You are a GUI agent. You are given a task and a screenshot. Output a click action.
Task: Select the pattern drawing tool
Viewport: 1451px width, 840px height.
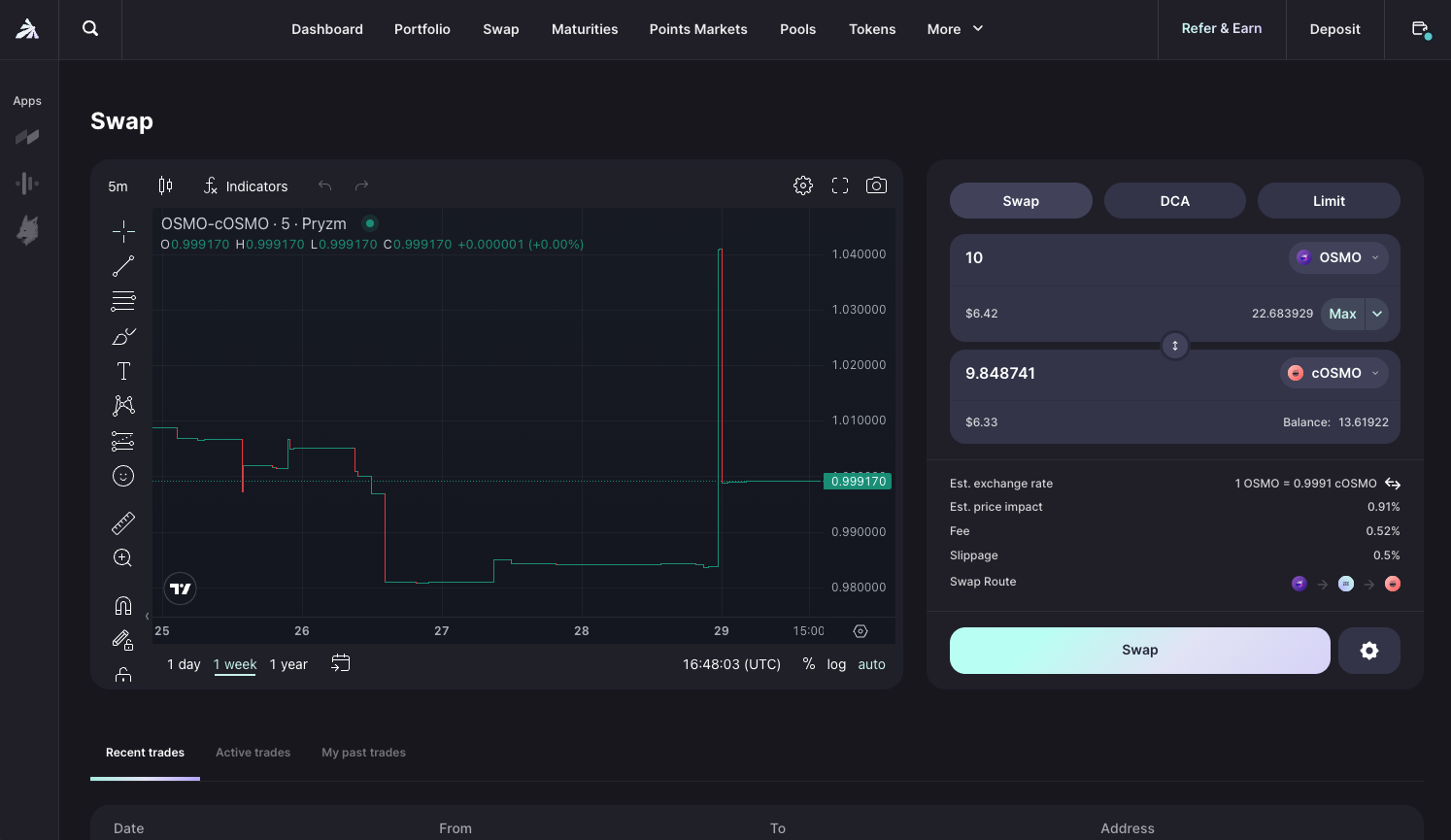pos(123,406)
